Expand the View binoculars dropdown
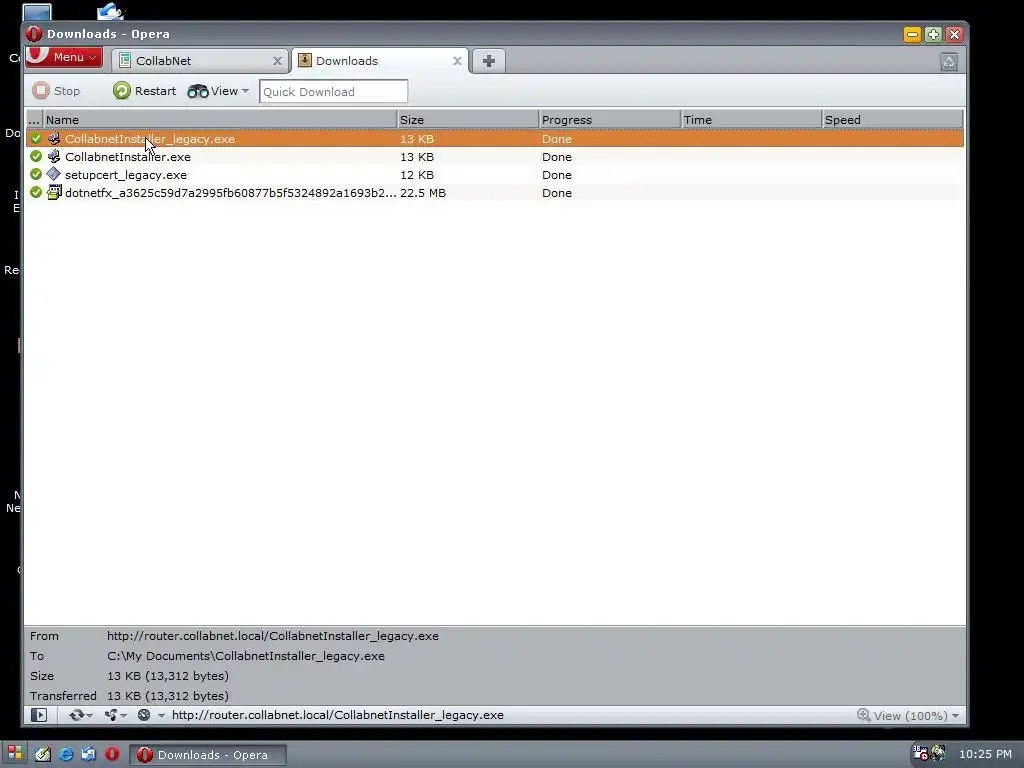 218,91
